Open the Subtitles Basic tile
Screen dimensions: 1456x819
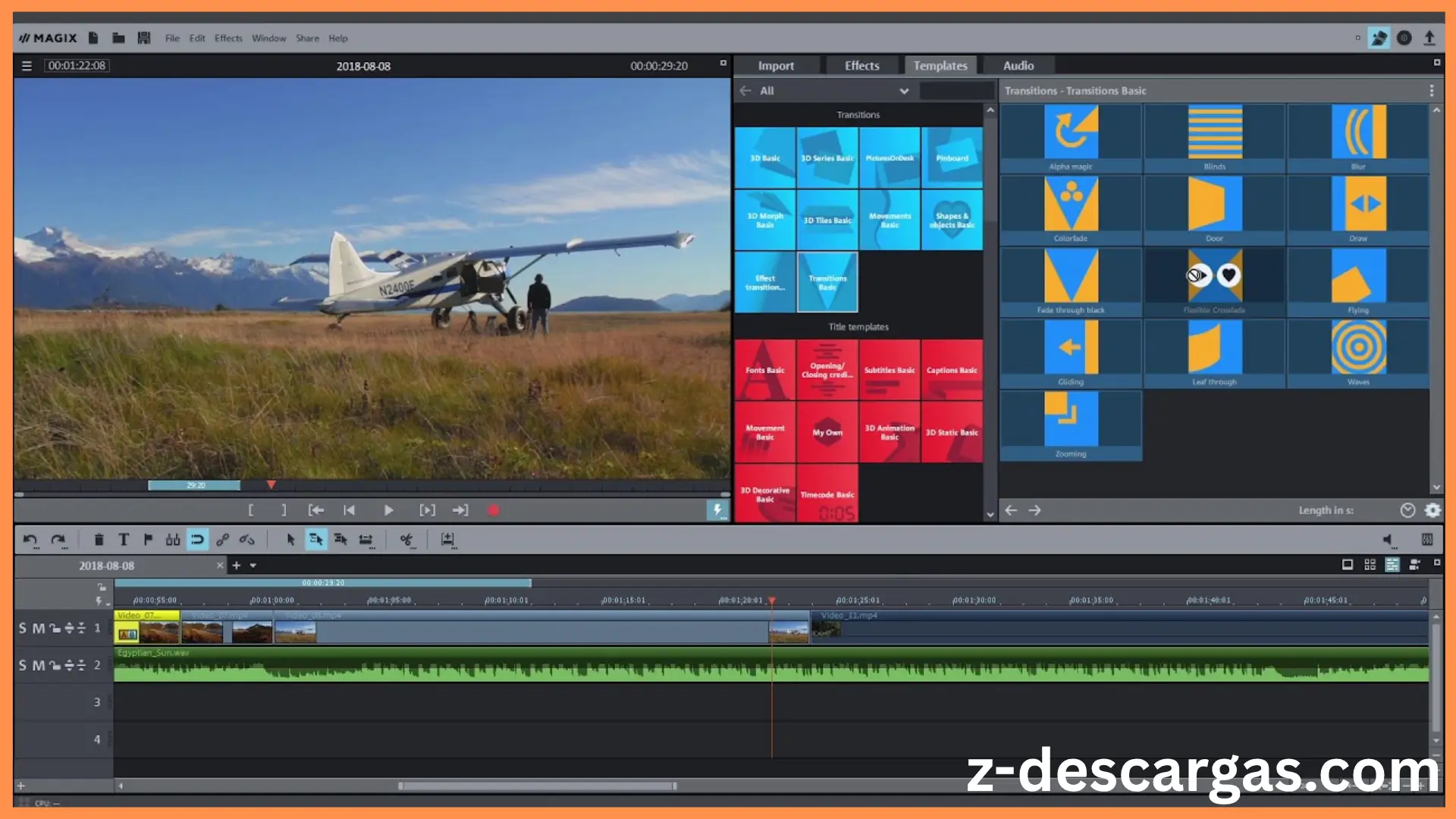890,370
